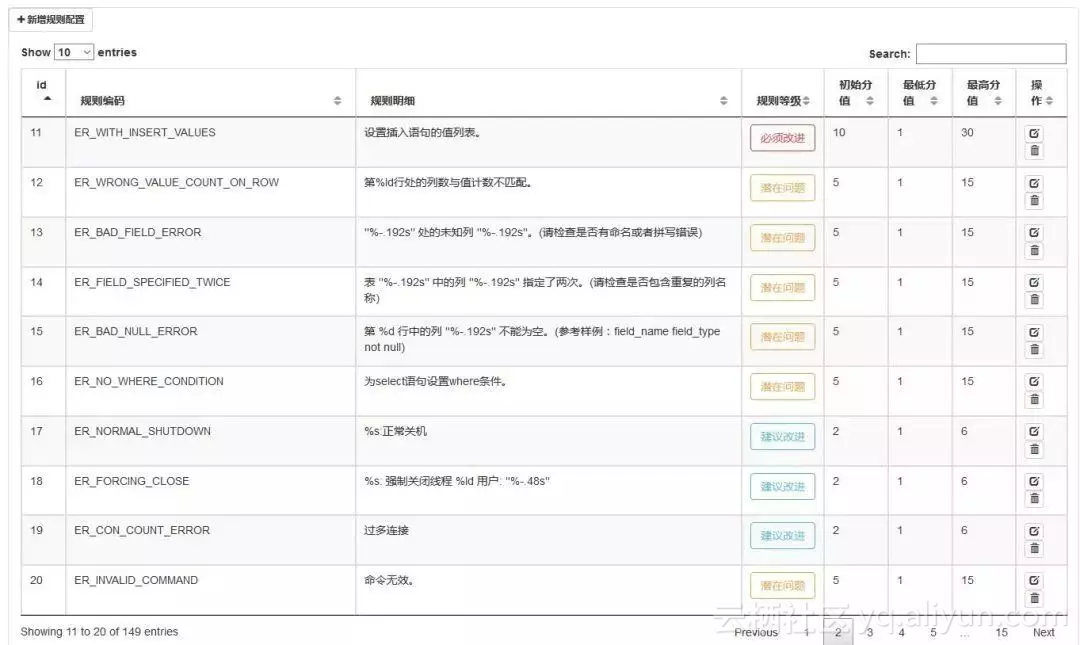Click 潜在问题 badge for ER_WRONG_VALUE_COUNT_ON_ROW
The image size is (1080, 645).
[x=782, y=188]
